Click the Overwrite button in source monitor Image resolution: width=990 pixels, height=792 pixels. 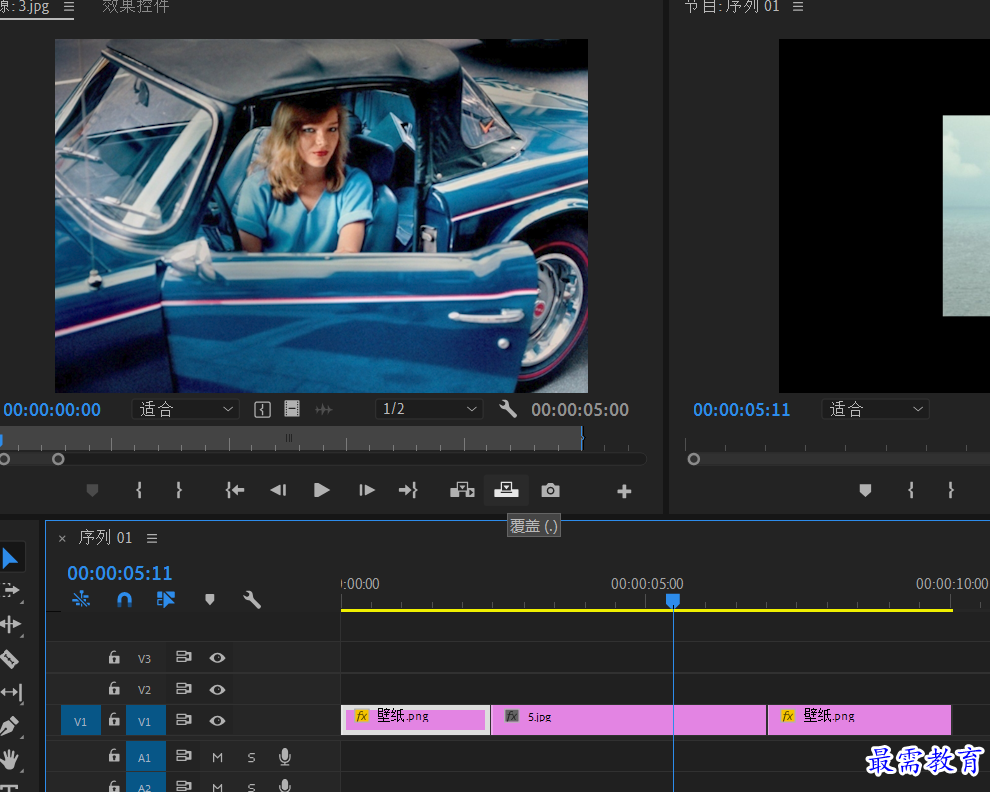pyautogui.click(x=506, y=490)
